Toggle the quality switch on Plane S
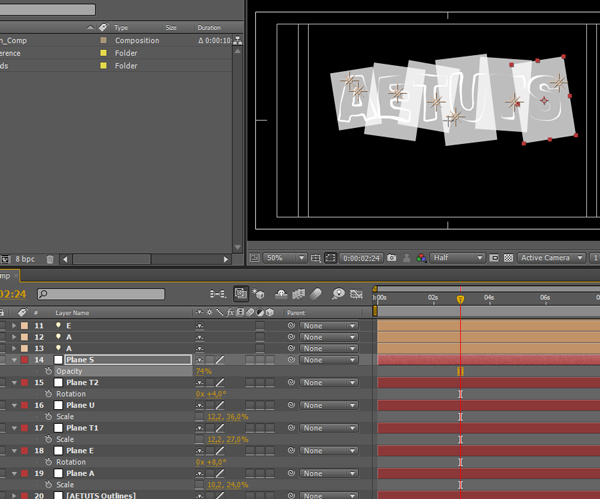 coord(220,360)
